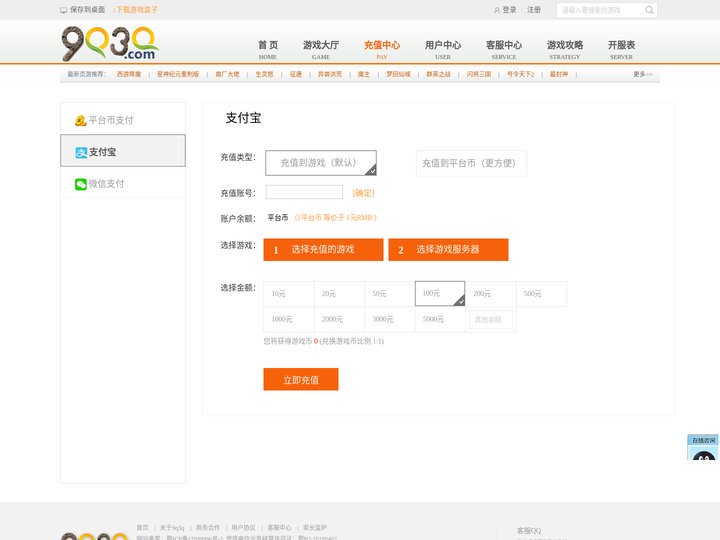This screenshot has height=540, width=720.
Task: Select the 50元 amount option
Action: pos(390,293)
